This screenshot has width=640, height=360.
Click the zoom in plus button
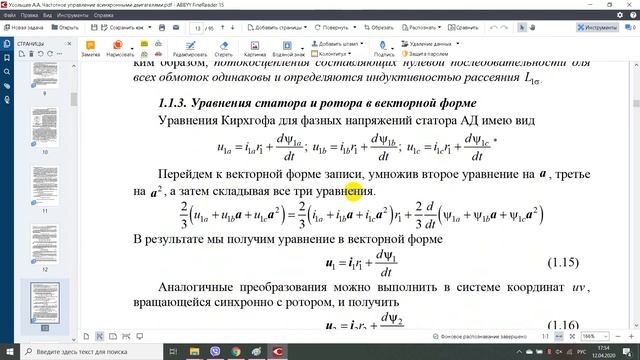point(631,336)
